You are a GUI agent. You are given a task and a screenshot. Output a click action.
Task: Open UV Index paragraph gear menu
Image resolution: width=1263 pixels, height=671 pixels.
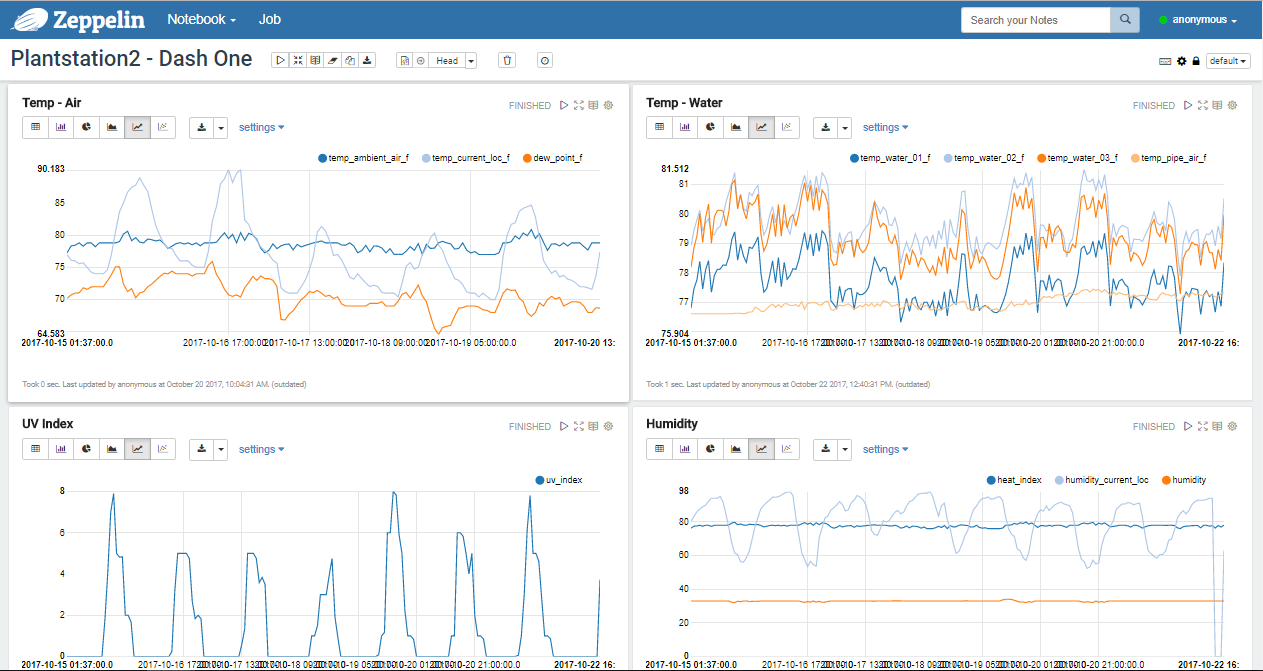tap(608, 426)
